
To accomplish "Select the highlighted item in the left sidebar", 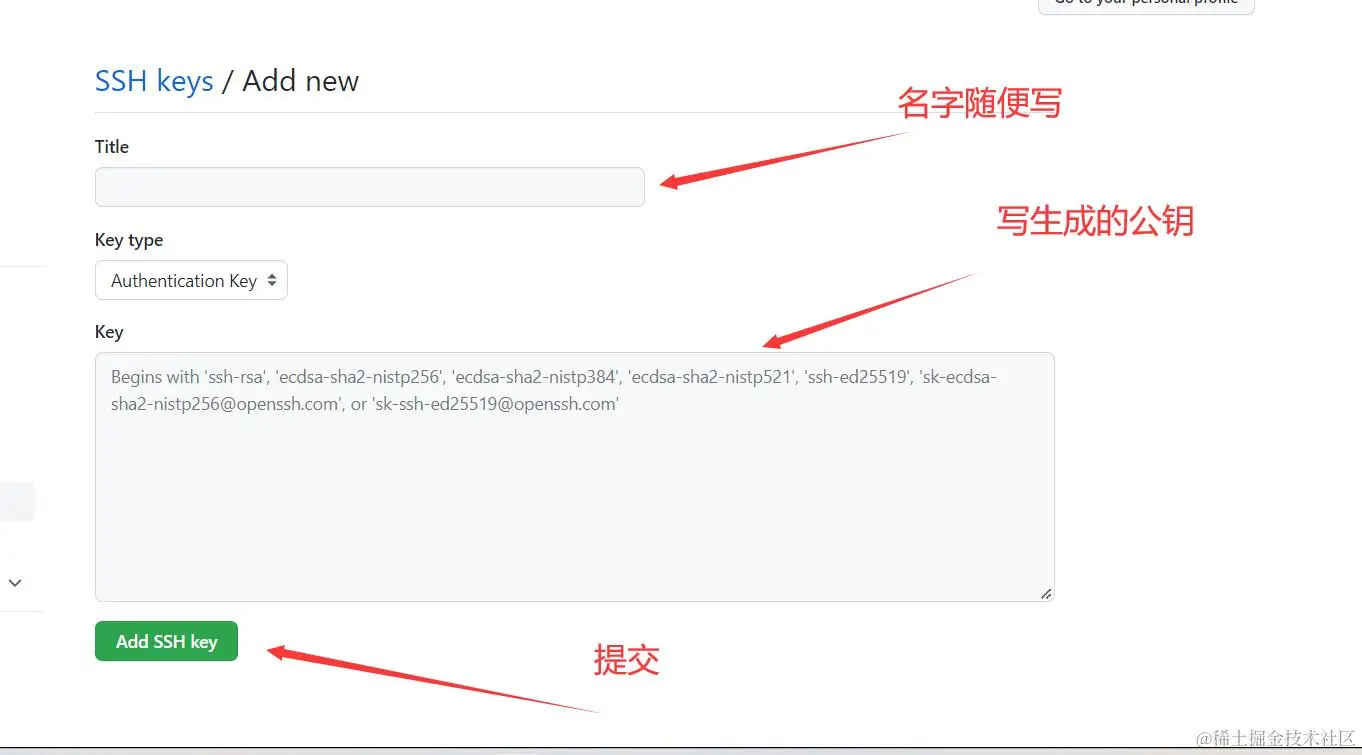I will (17, 502).
